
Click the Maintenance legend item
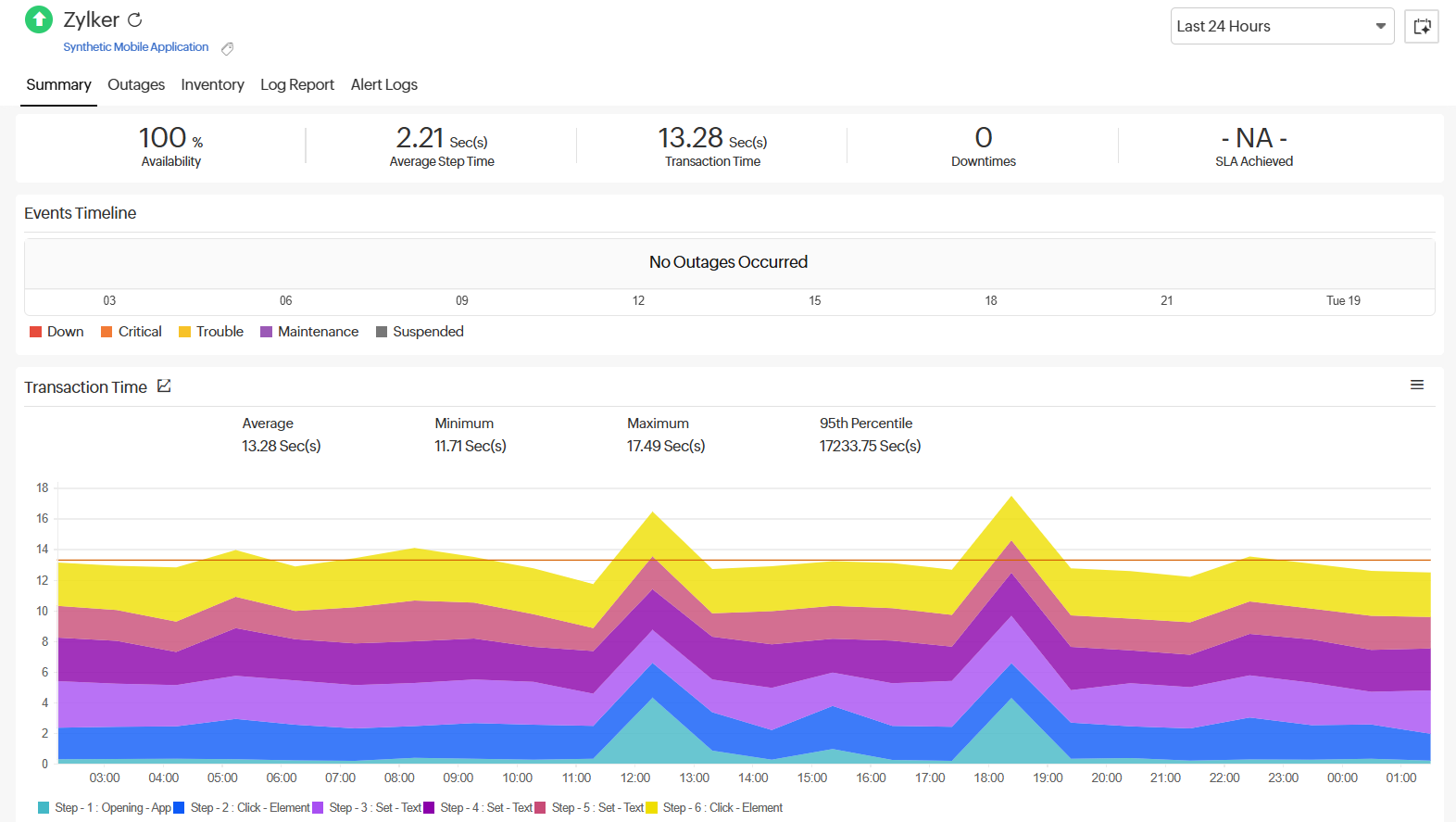point(317,332)
